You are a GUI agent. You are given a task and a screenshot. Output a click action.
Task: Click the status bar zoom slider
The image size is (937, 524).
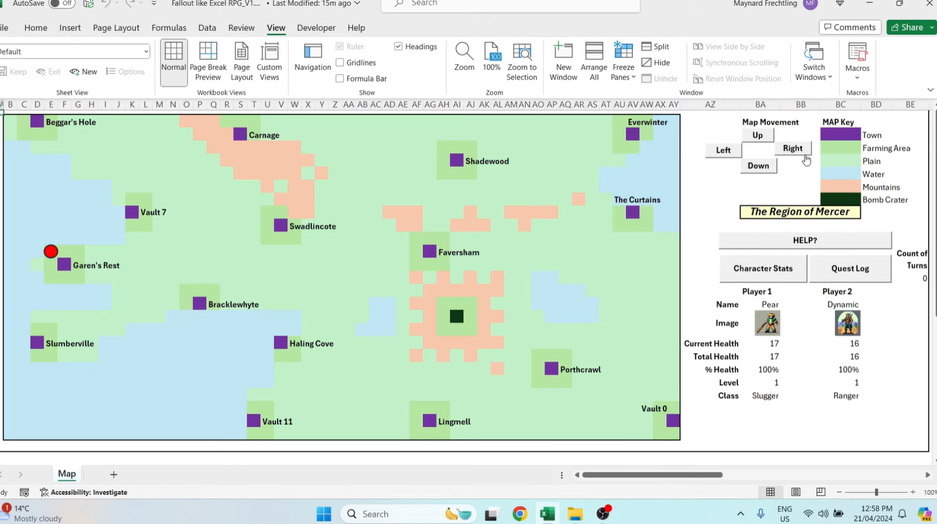876,492
